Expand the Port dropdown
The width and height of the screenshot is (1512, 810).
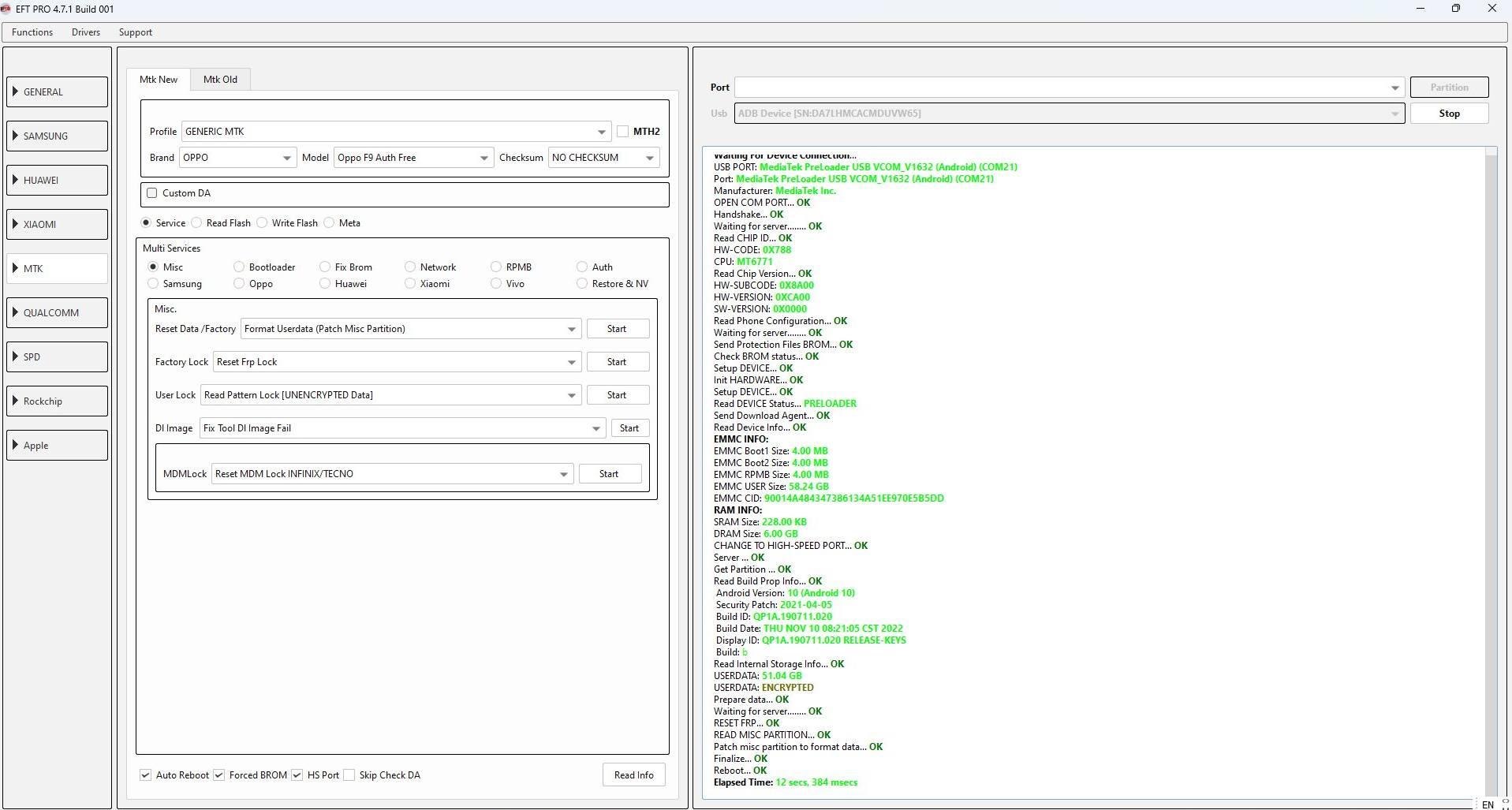[x=1394, y=88]
